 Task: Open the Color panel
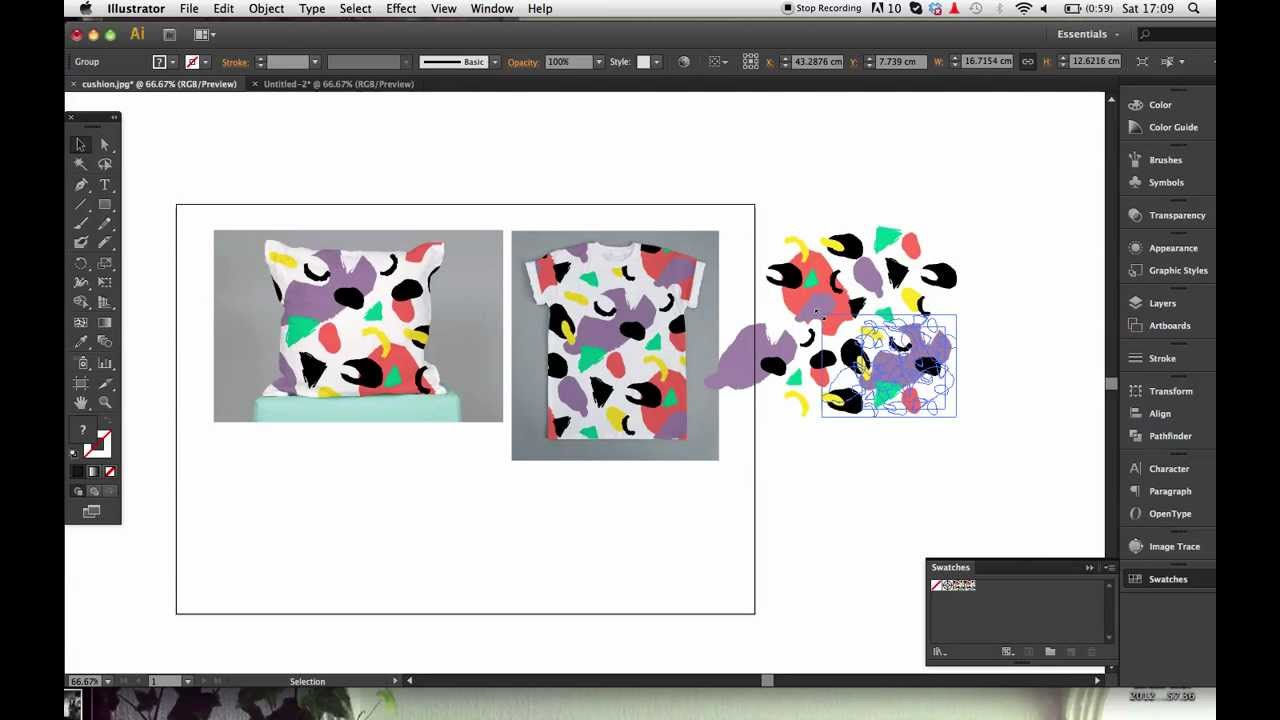pos(1160,105)
